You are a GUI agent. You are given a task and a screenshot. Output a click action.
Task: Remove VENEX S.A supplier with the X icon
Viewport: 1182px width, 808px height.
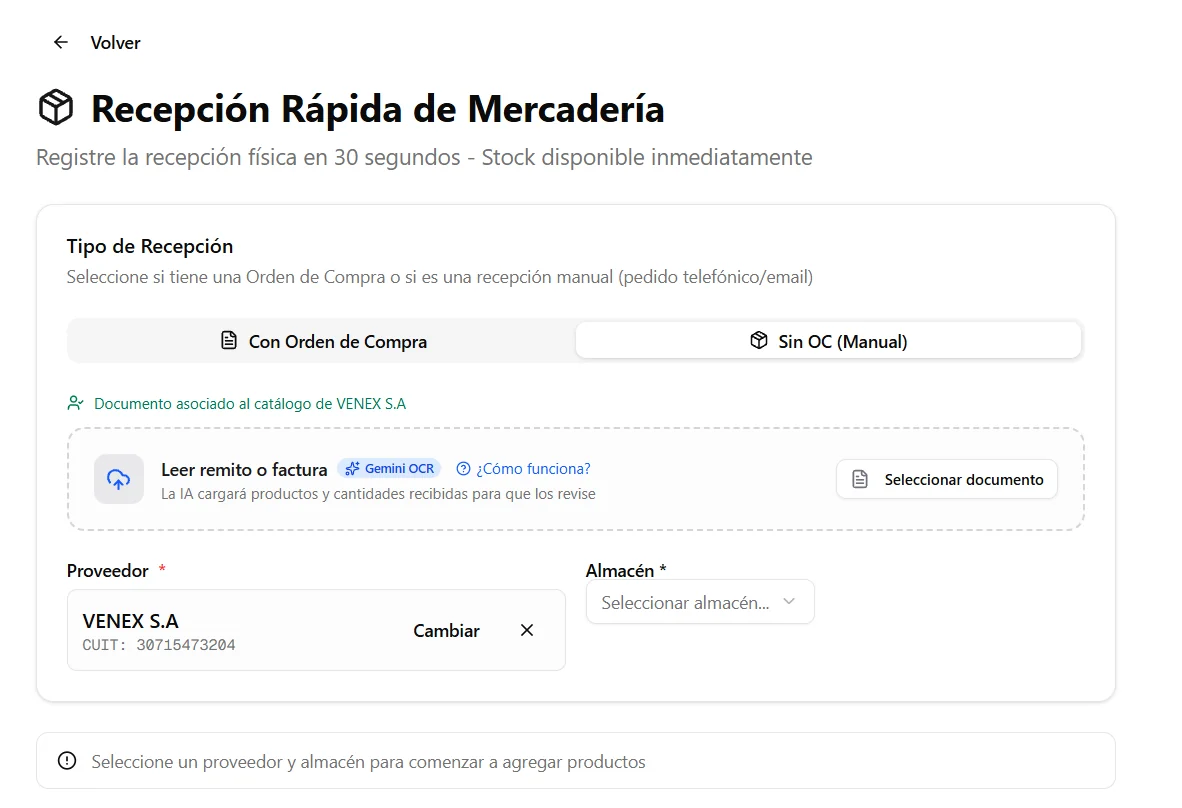(x=527, y=630)
